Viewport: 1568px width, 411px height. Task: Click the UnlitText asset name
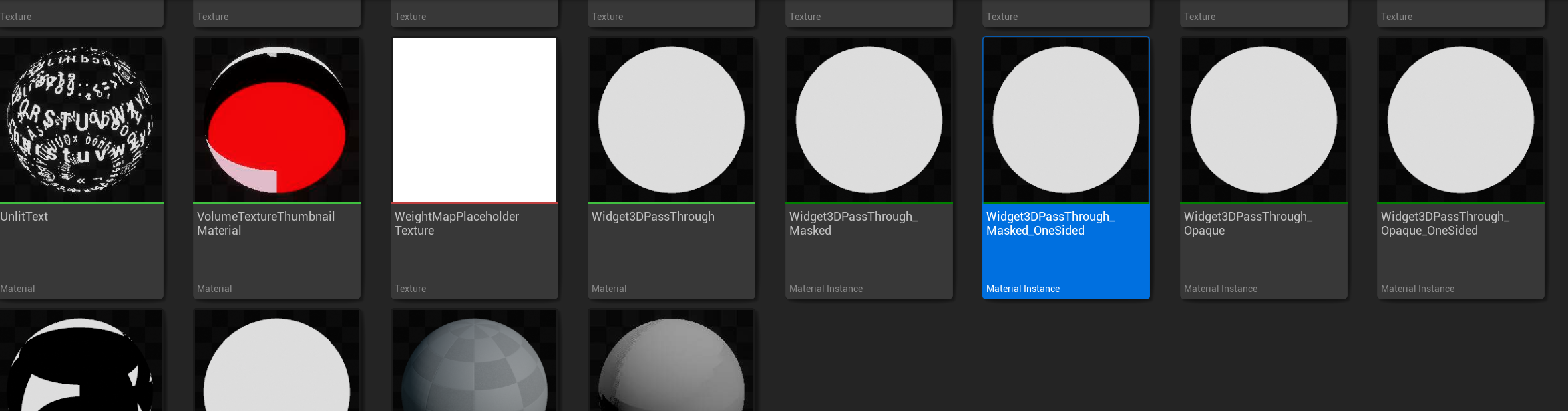click(x=24, y=217)
